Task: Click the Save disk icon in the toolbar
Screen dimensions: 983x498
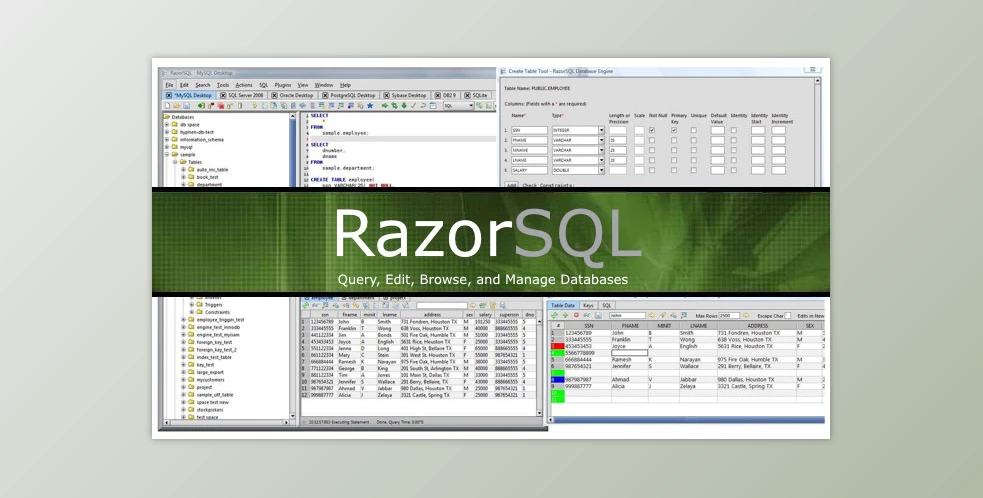Action: tap(186, 106)
